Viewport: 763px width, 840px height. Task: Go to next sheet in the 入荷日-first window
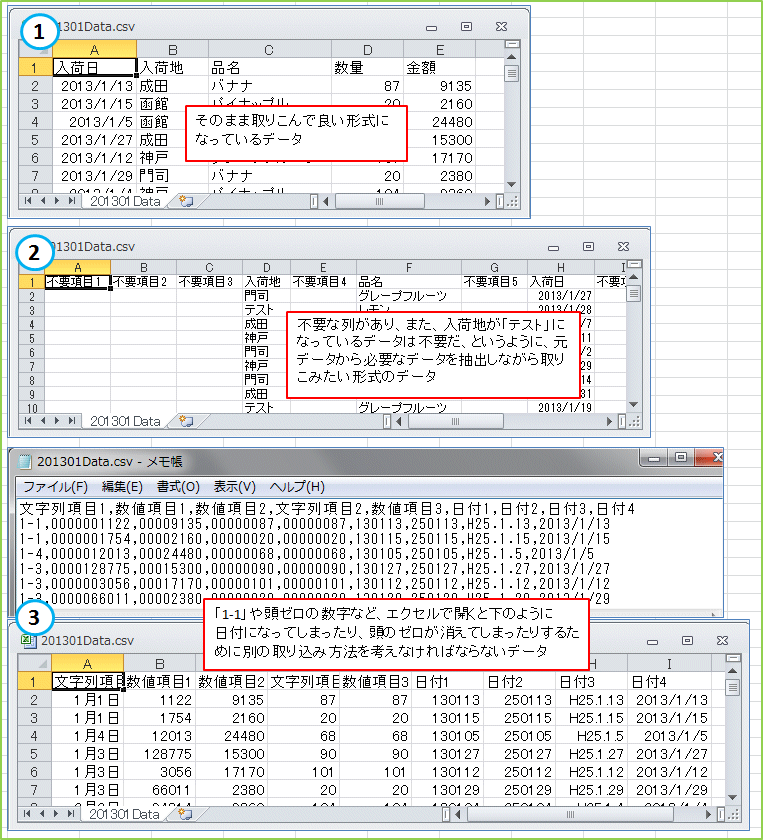pos(57,201)
